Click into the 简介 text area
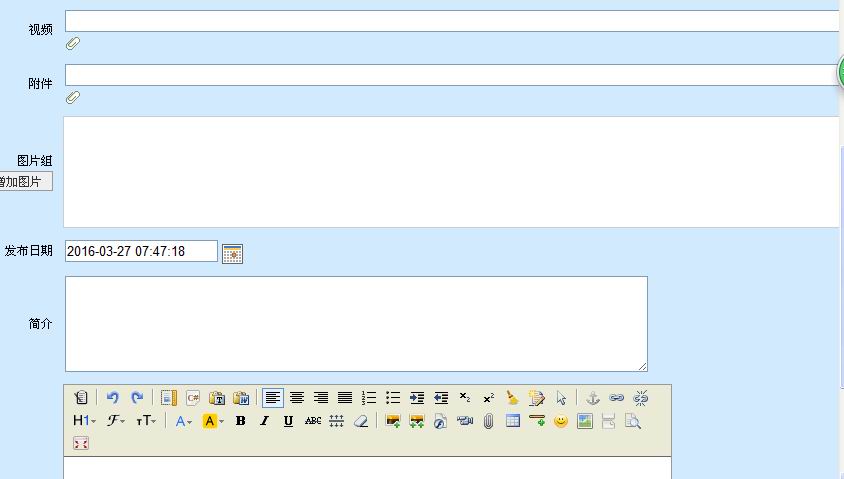 click(356, 324)
